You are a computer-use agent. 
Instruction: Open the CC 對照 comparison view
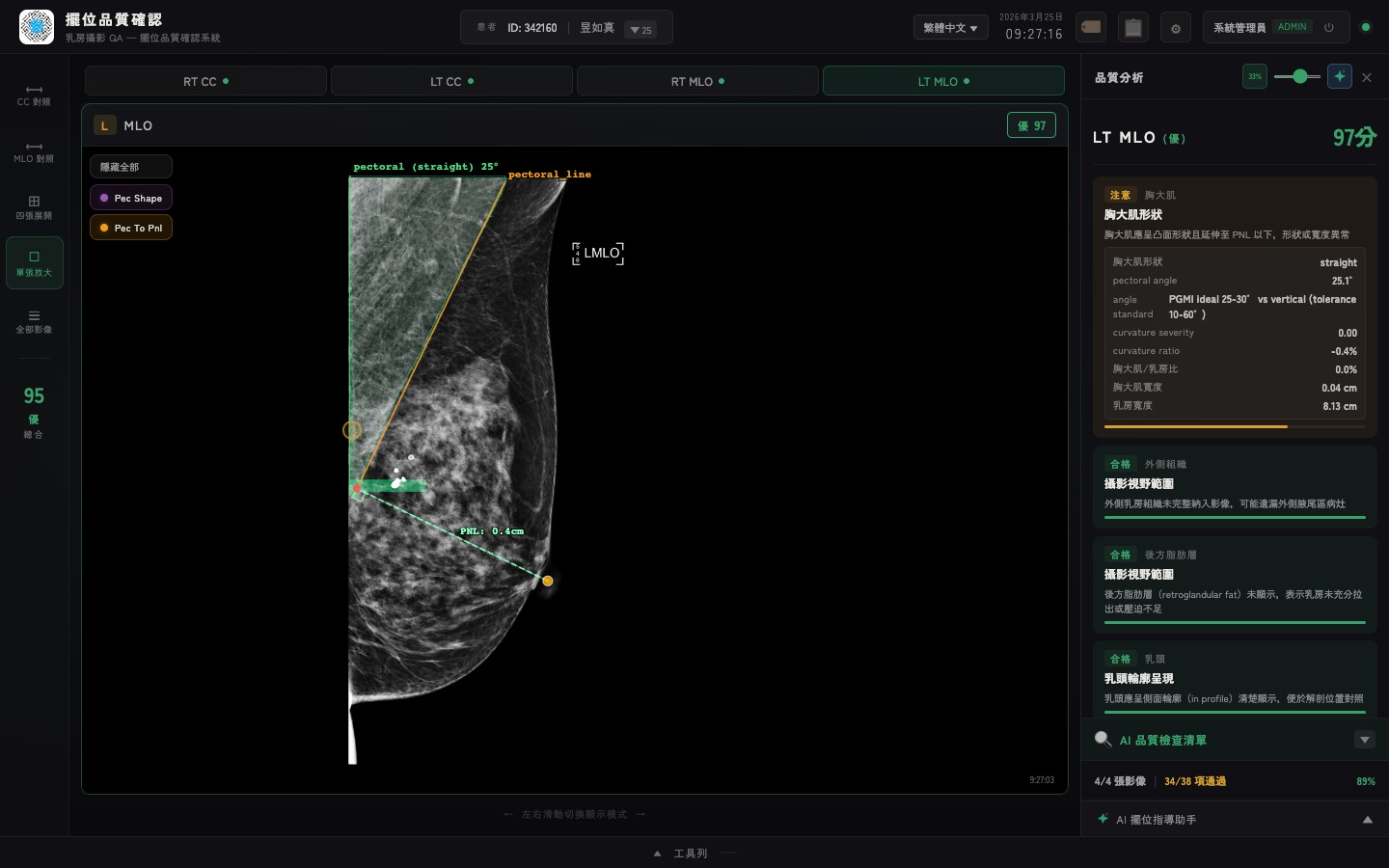[34, 95]
